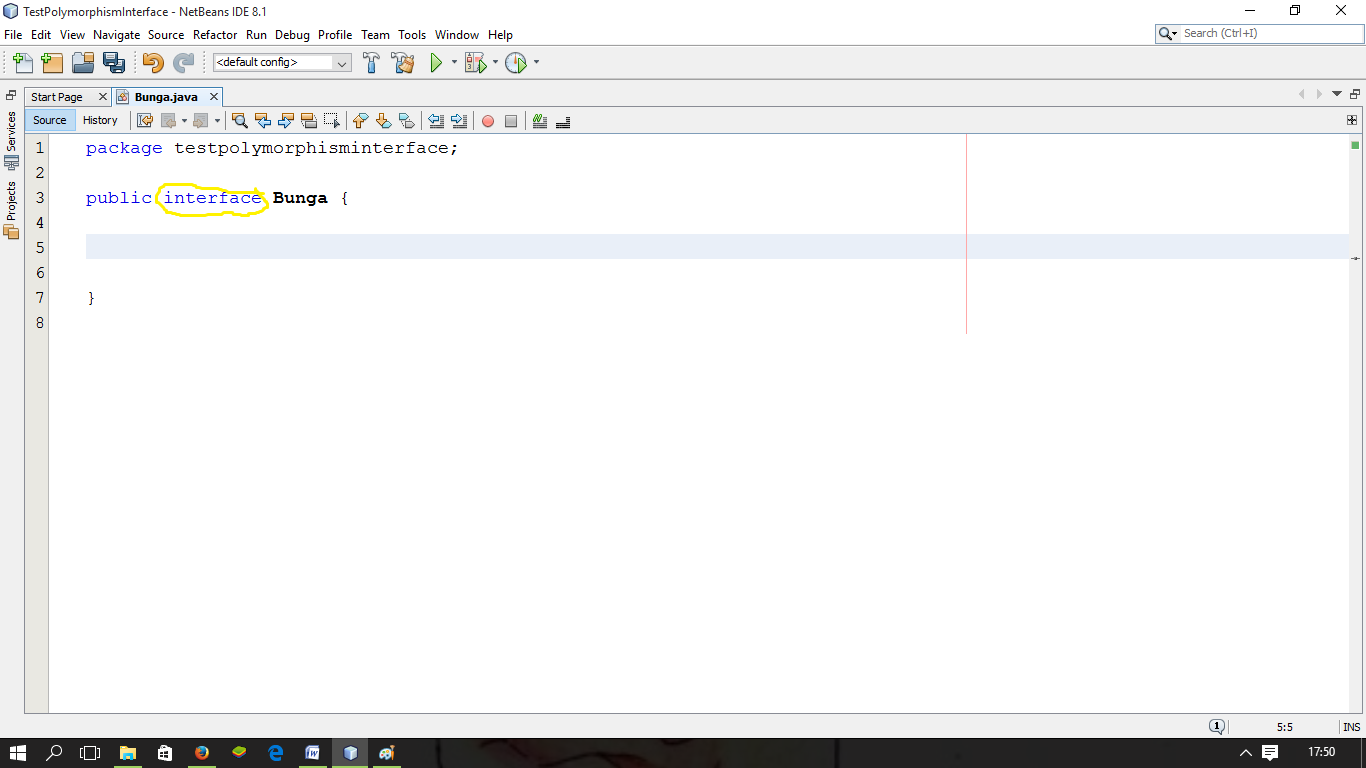
Task: Switch to the Start Page tab
Action: 58,97
